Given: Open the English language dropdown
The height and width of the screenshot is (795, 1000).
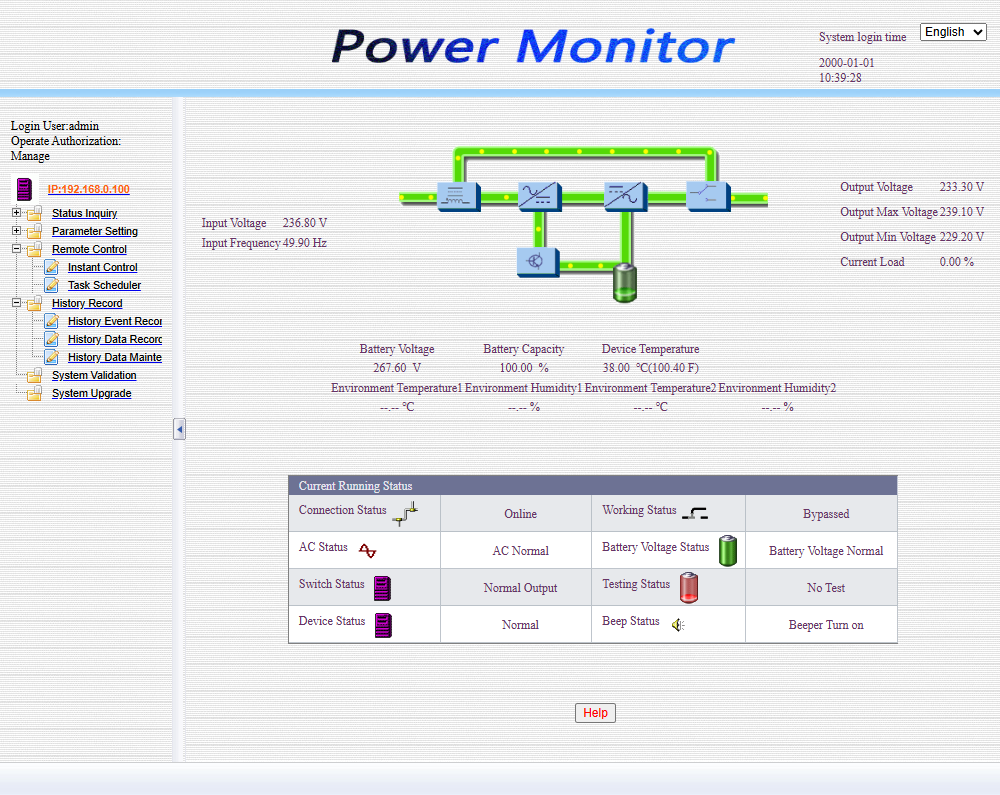Looking at the screenshot, I should (x=953, y=32).
